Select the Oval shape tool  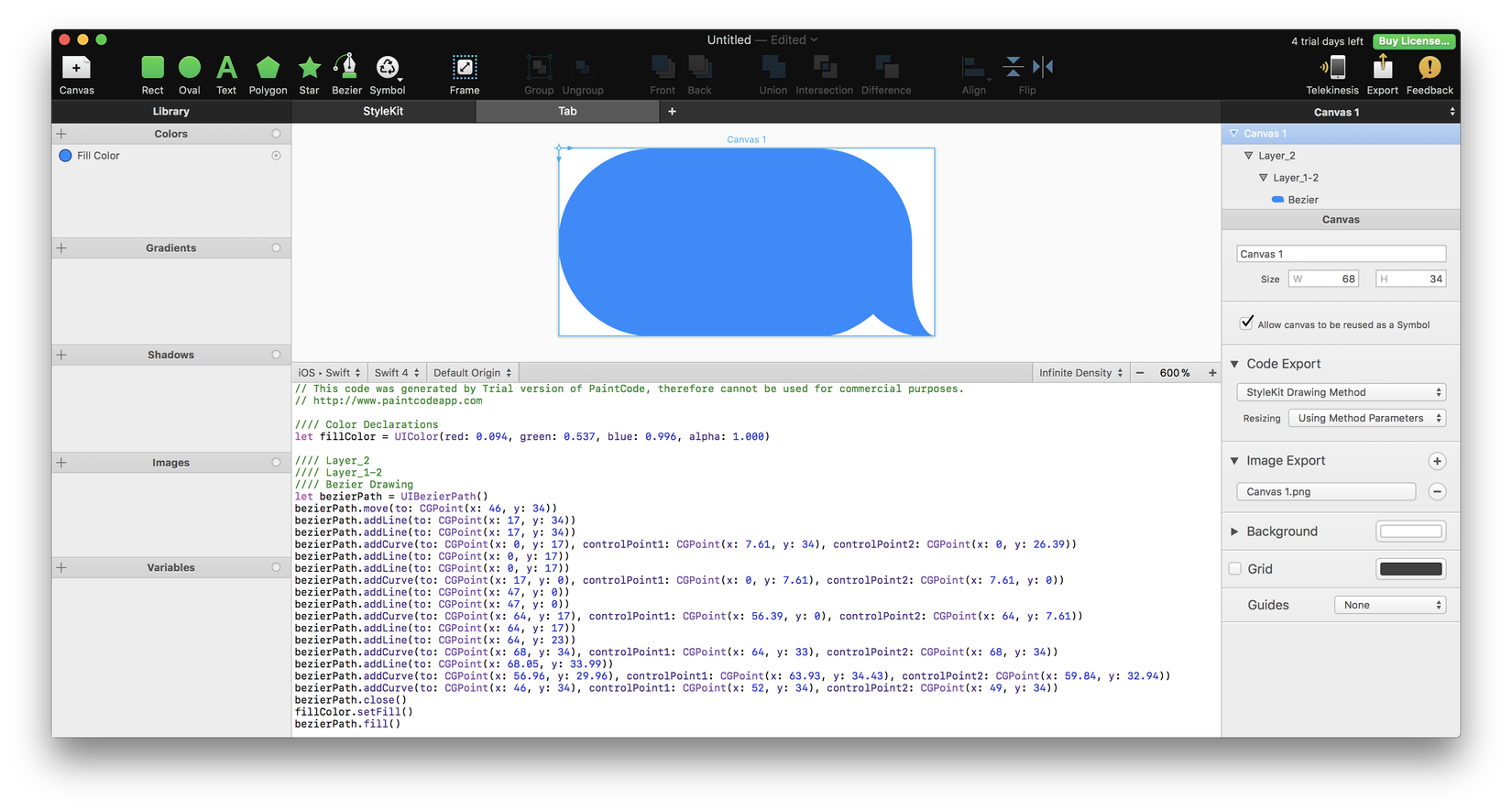190,68
